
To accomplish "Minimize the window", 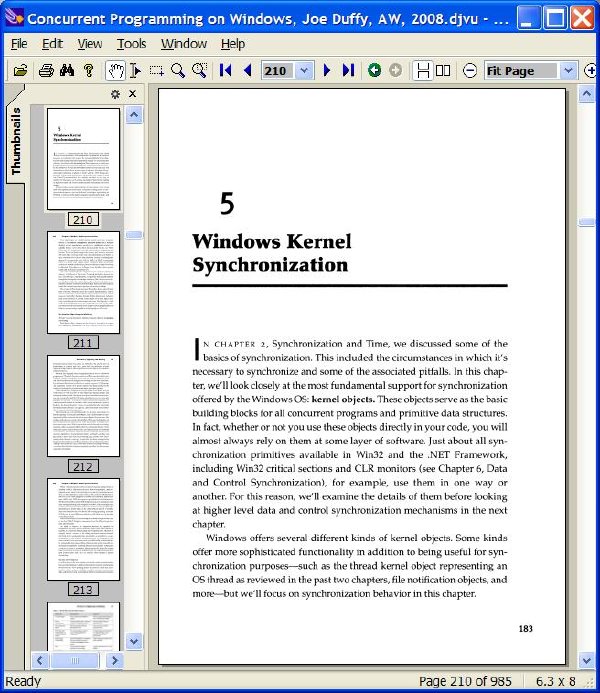I will 528,18.
